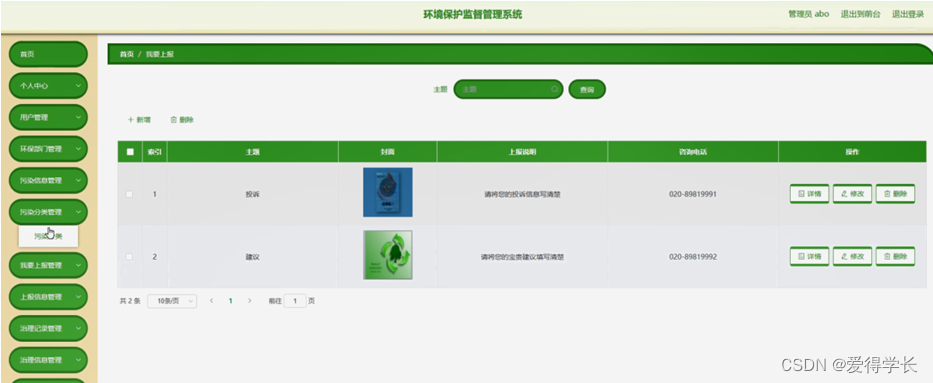
Task: Open the blue cover thumbnail for 投诉
Action: point(387,192)
